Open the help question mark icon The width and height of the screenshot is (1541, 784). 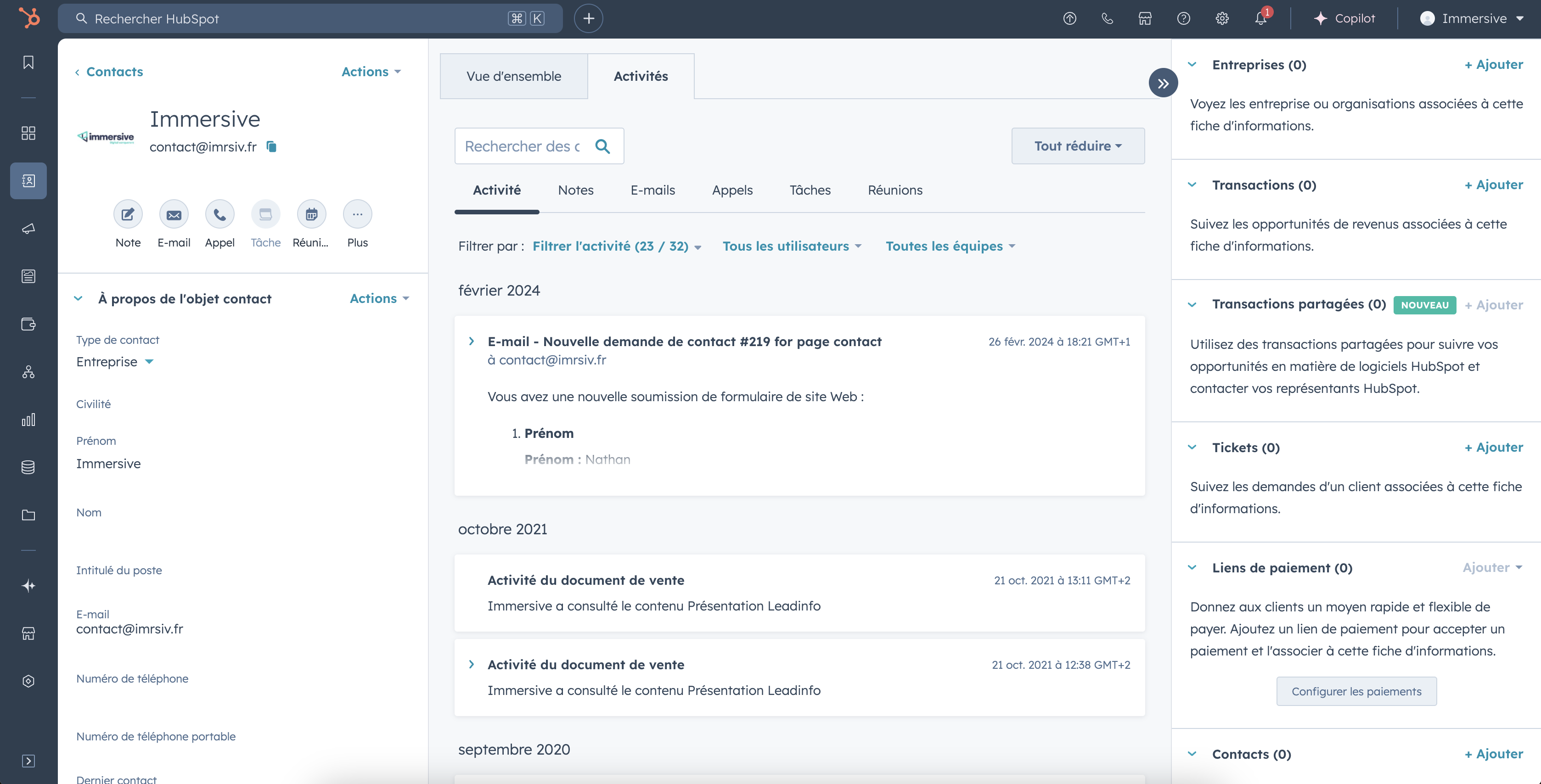click(x=1183, y=18)
